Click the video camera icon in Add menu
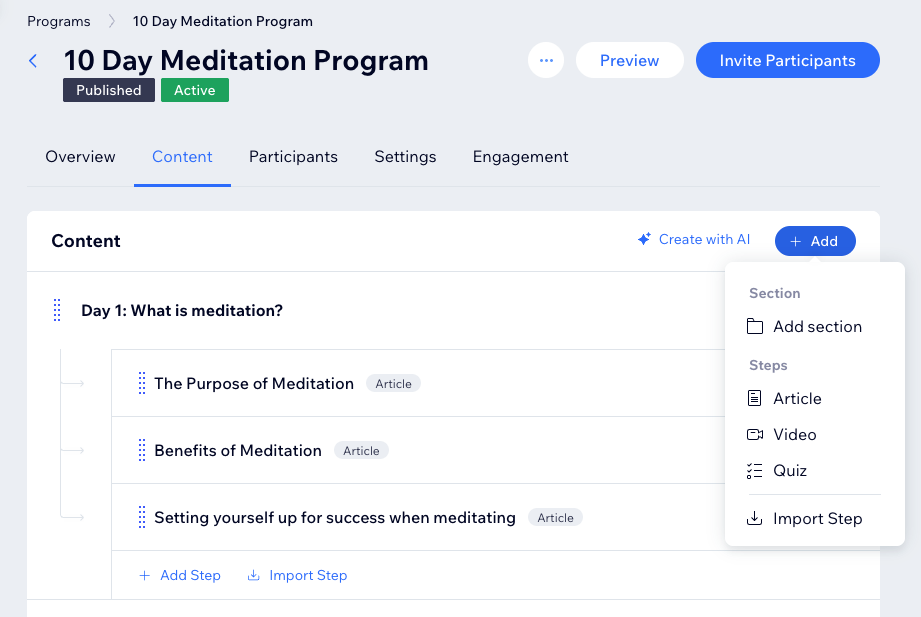This screenshot has height=617, width=921. (755, 434)
